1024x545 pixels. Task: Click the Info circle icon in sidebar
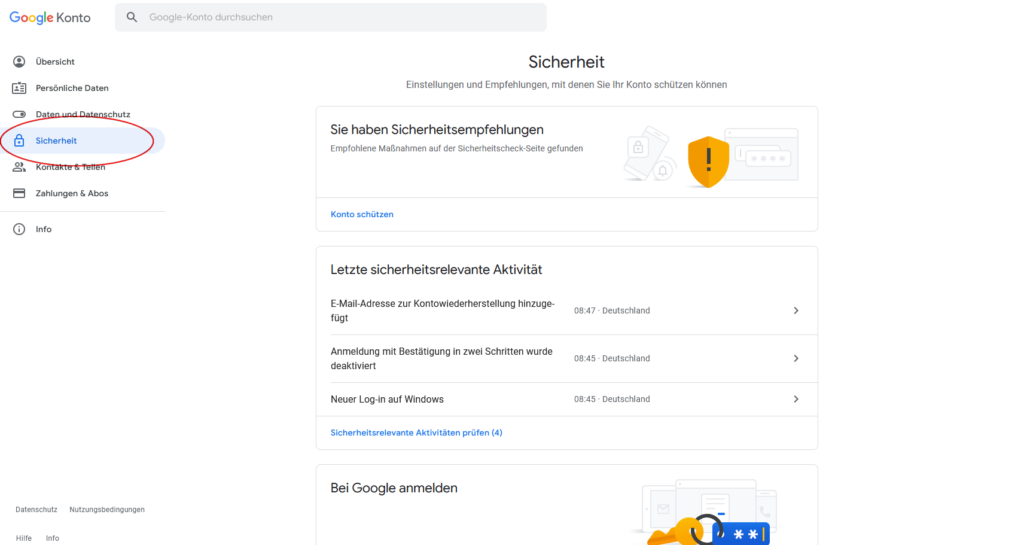19,229
